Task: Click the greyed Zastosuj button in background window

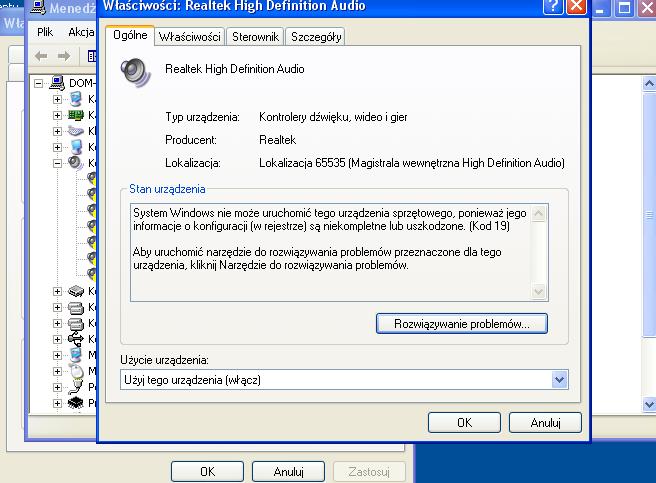Action: pos(369,472)
